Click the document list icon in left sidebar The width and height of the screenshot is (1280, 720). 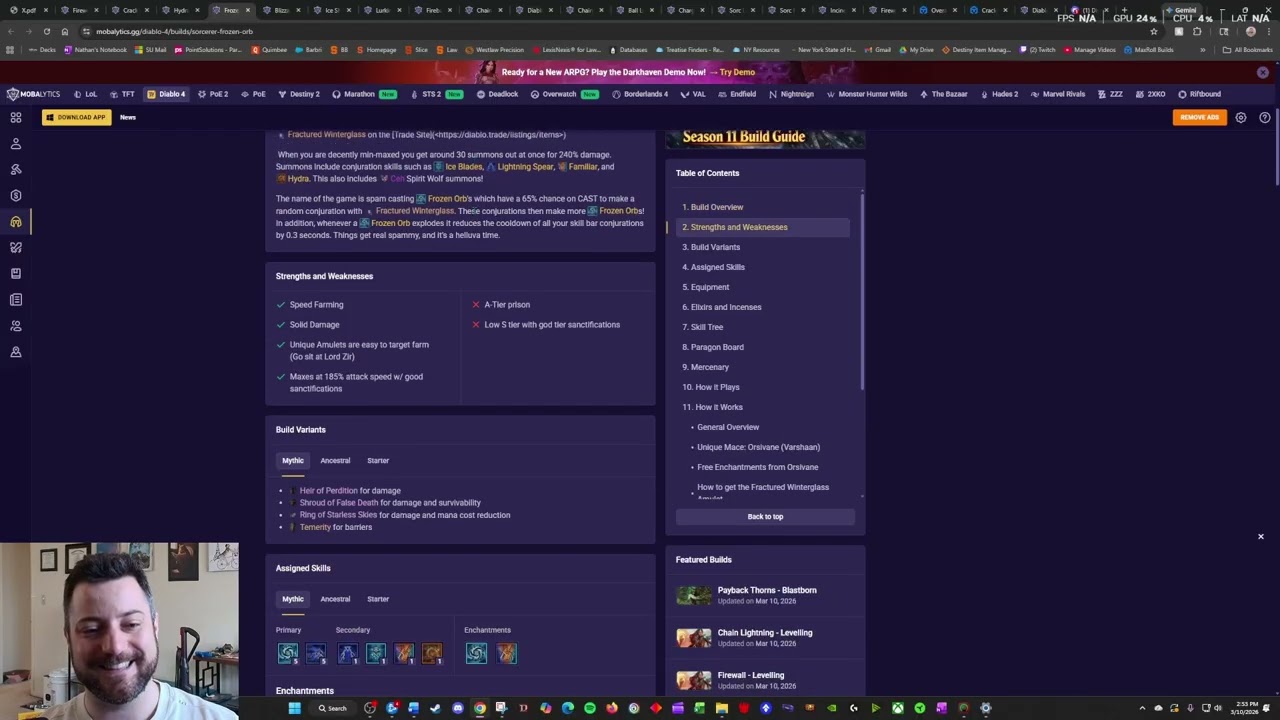(16, 300)
